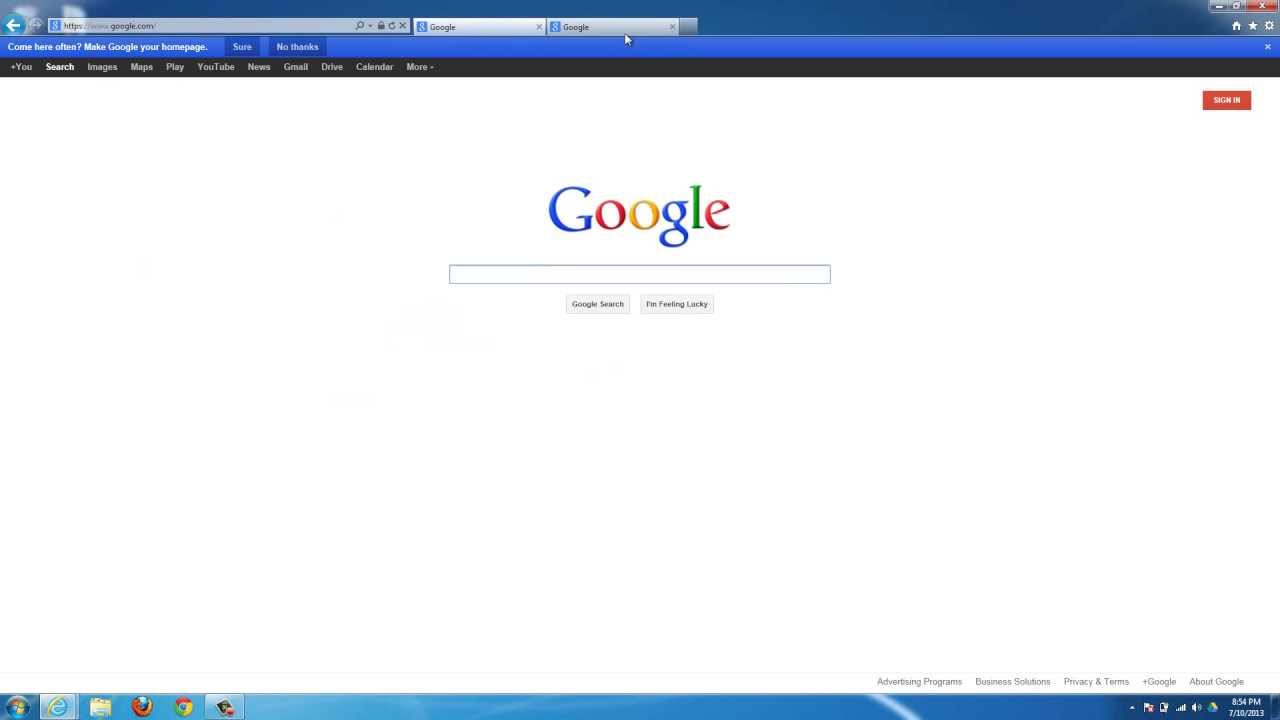
Task: Click the Internet Explorer taskbar icon
Action: [58, 707]
